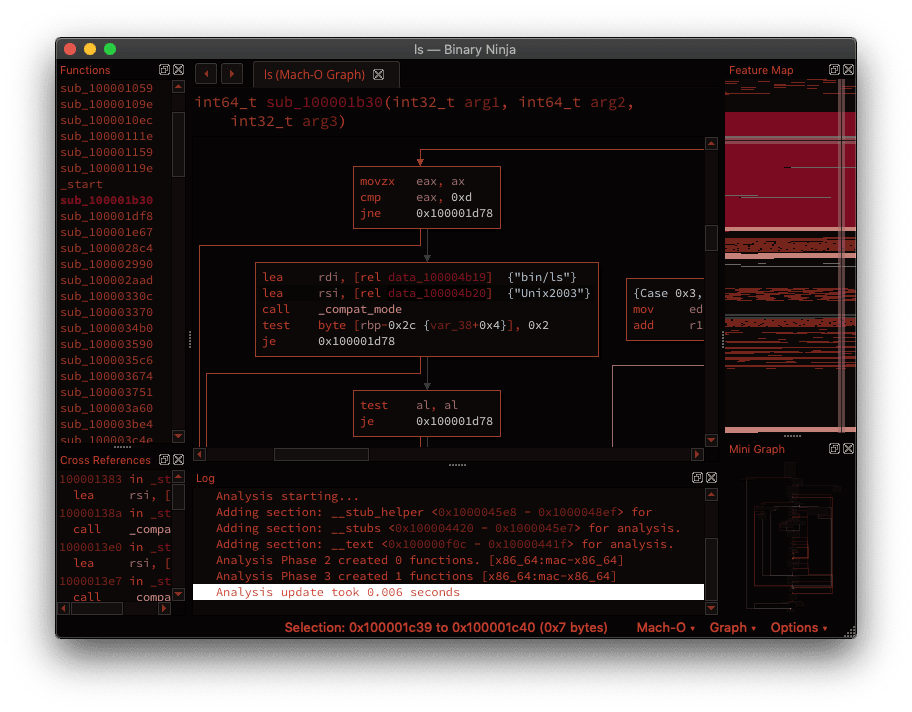This screenshot has height=712, width=912.
Task: Navigate forward with the right arrow button
Action: (x=232, y=74)
